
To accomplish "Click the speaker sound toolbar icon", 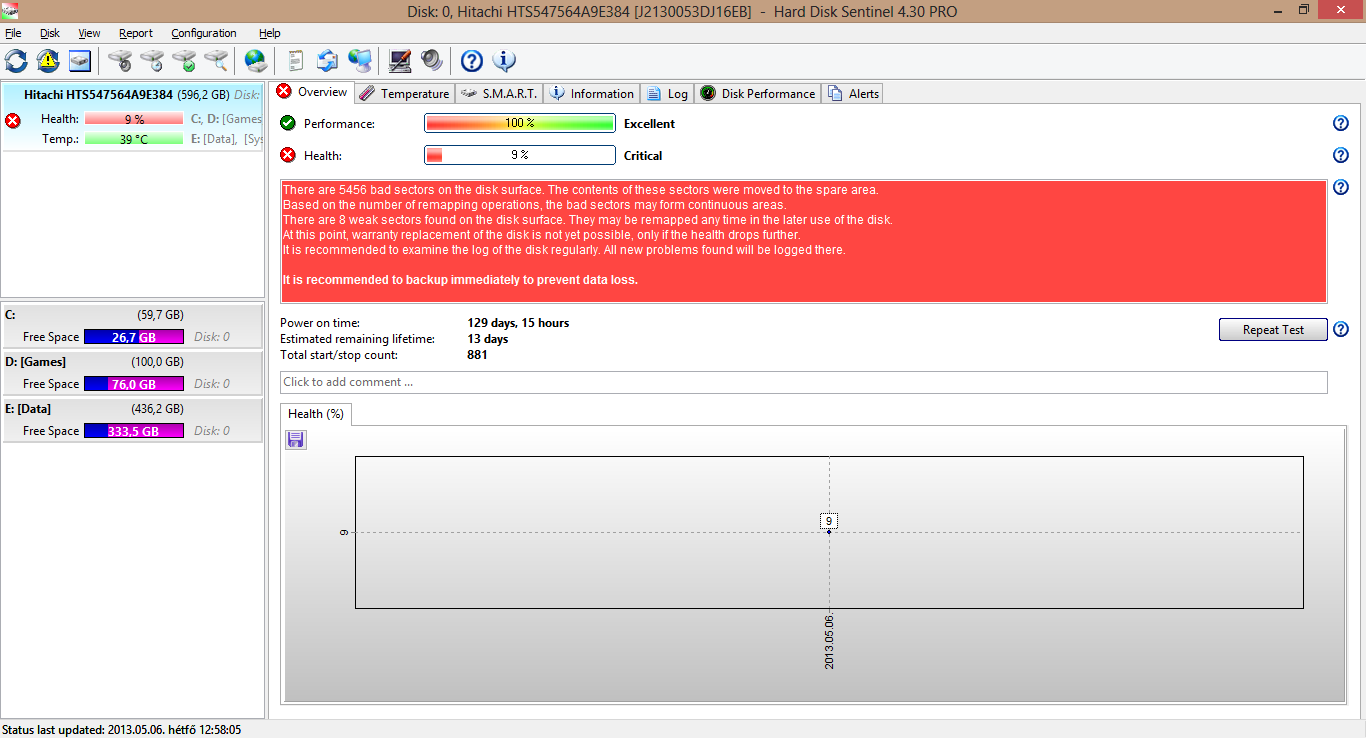I will 432,61.
